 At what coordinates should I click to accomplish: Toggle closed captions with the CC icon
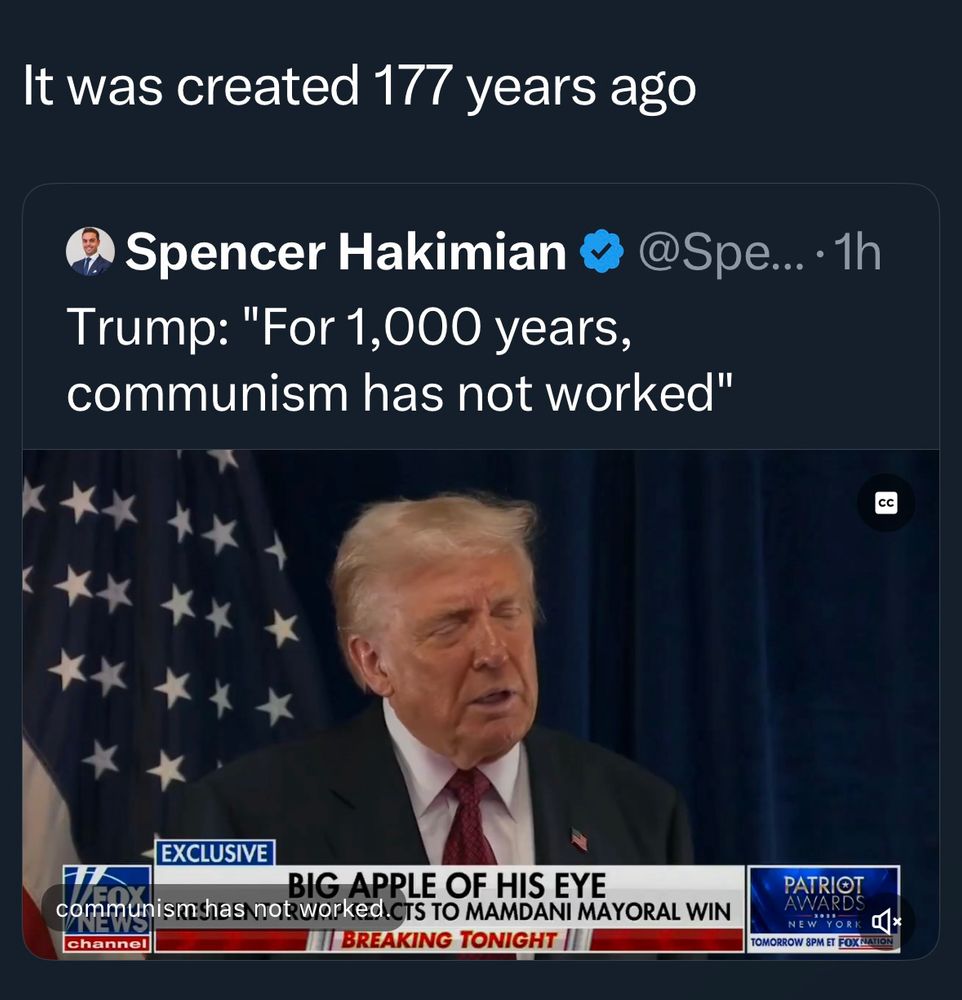click(x=884, y=503)
